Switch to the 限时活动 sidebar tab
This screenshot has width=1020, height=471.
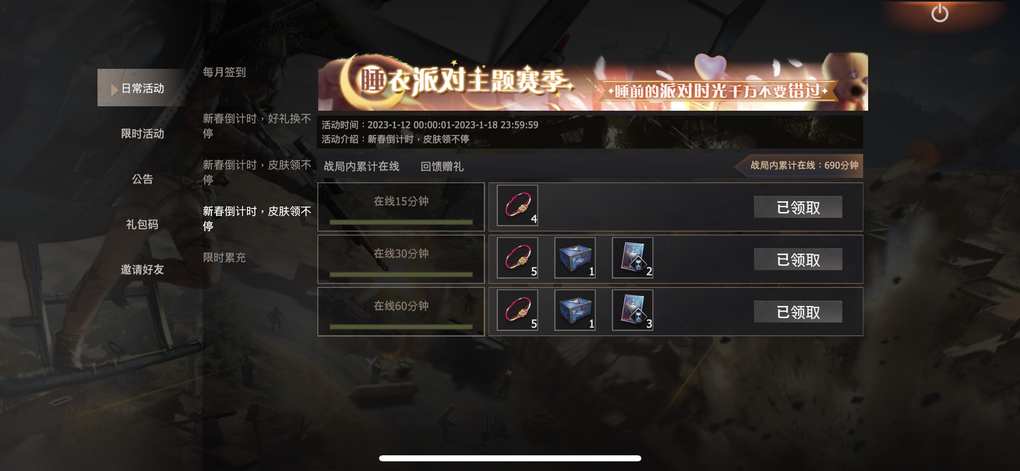pyautogui.click(x=142, y=133)
